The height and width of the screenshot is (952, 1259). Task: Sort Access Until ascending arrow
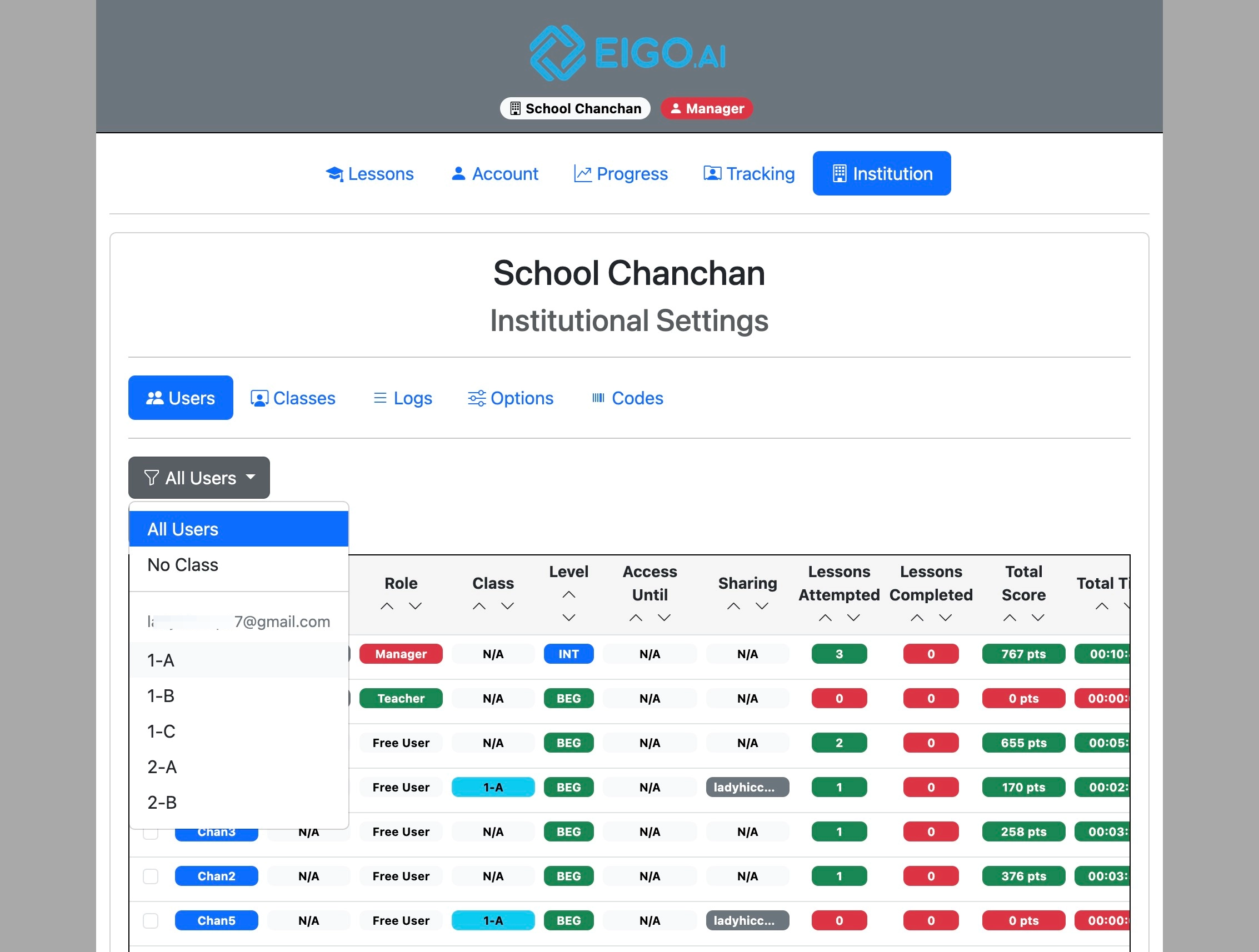pos(636,618)
